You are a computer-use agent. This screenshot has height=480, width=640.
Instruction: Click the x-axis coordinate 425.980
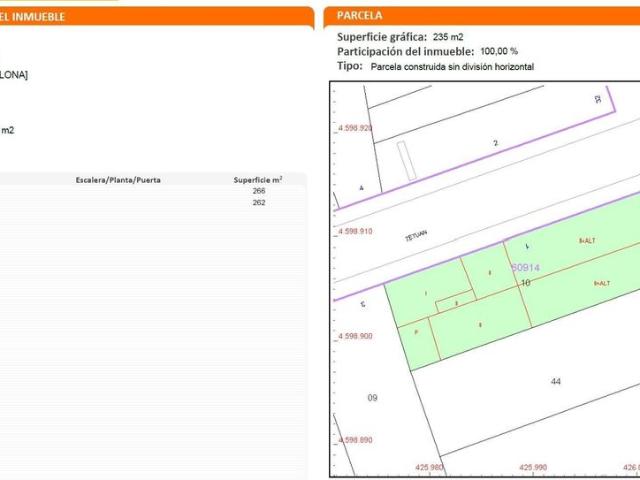tap(429, 467)
